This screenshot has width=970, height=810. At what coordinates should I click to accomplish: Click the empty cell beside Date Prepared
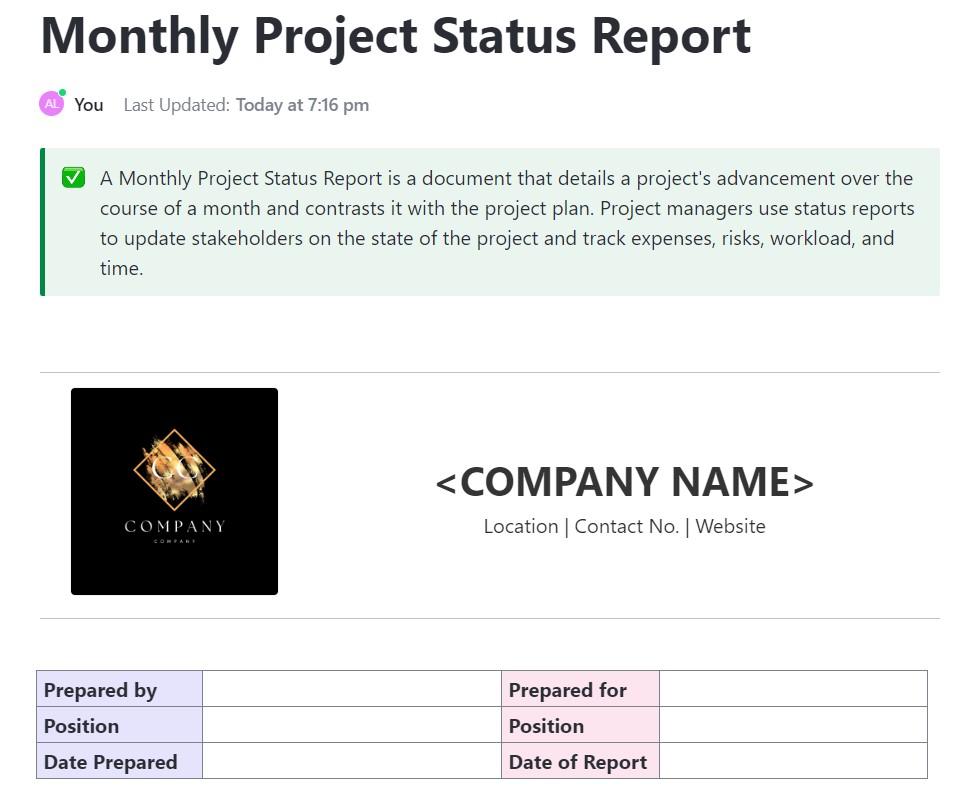pos(351,762)
